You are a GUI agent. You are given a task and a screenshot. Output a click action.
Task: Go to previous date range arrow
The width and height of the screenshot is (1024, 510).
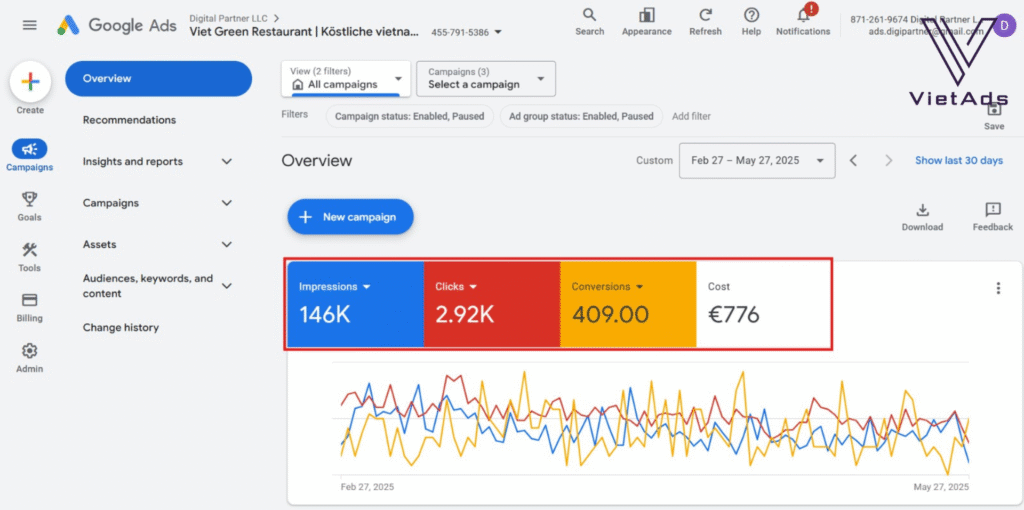pyautogui.click(x=853, y=161)
